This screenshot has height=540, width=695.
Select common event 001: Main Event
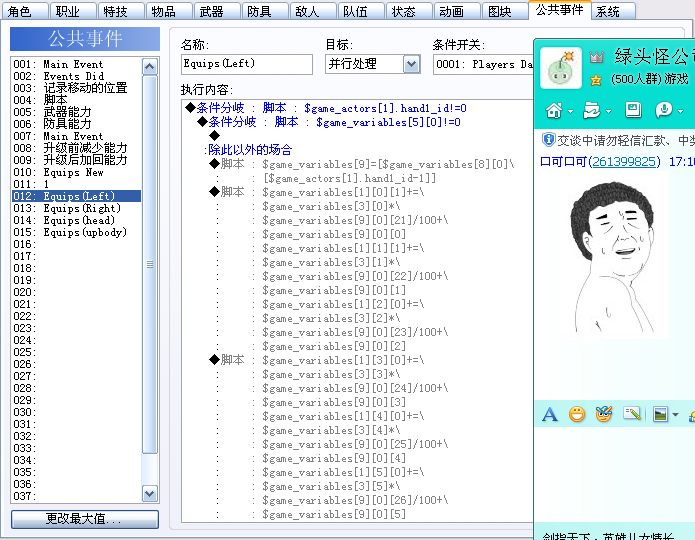coord(76,64)
